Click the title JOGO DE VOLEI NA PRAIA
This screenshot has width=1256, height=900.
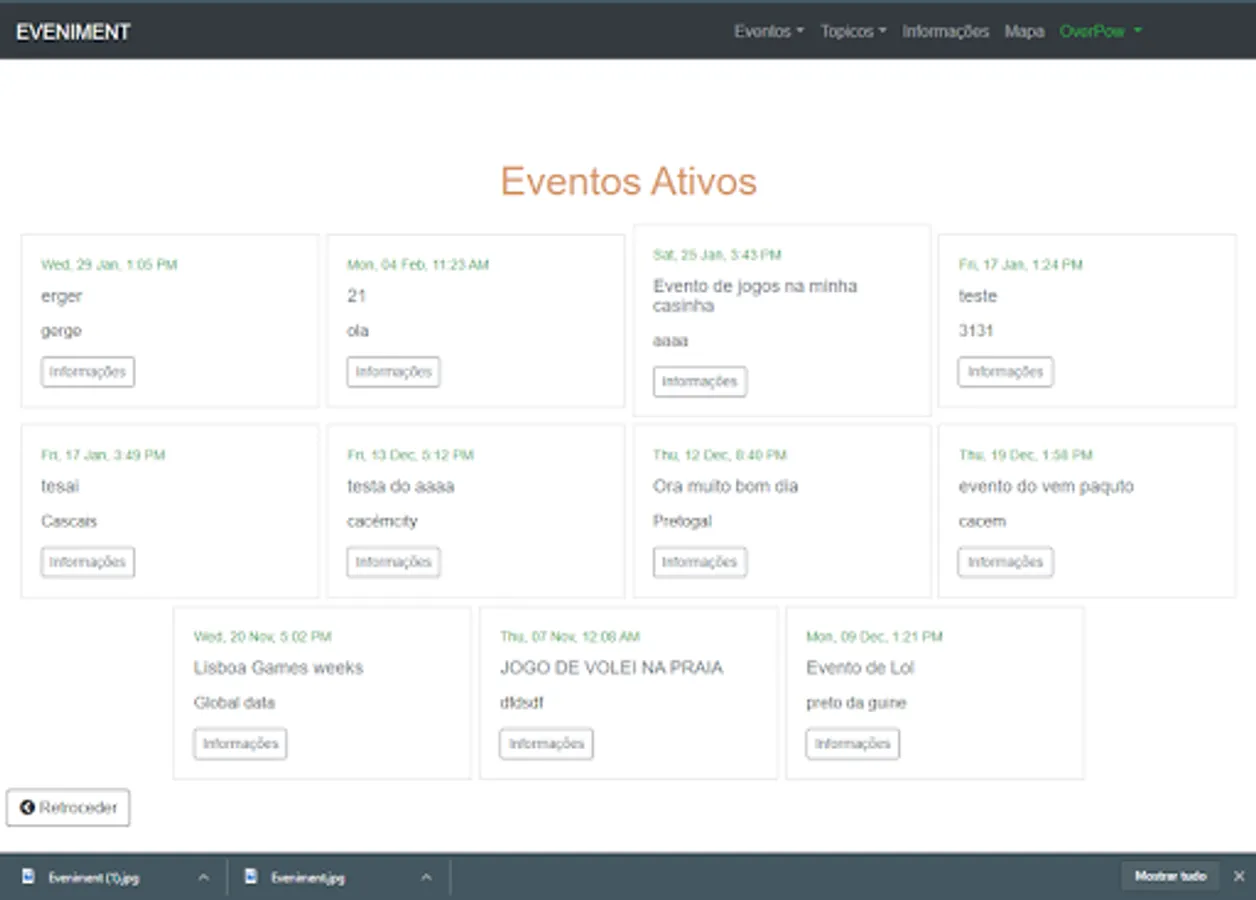tap(611, 668)
